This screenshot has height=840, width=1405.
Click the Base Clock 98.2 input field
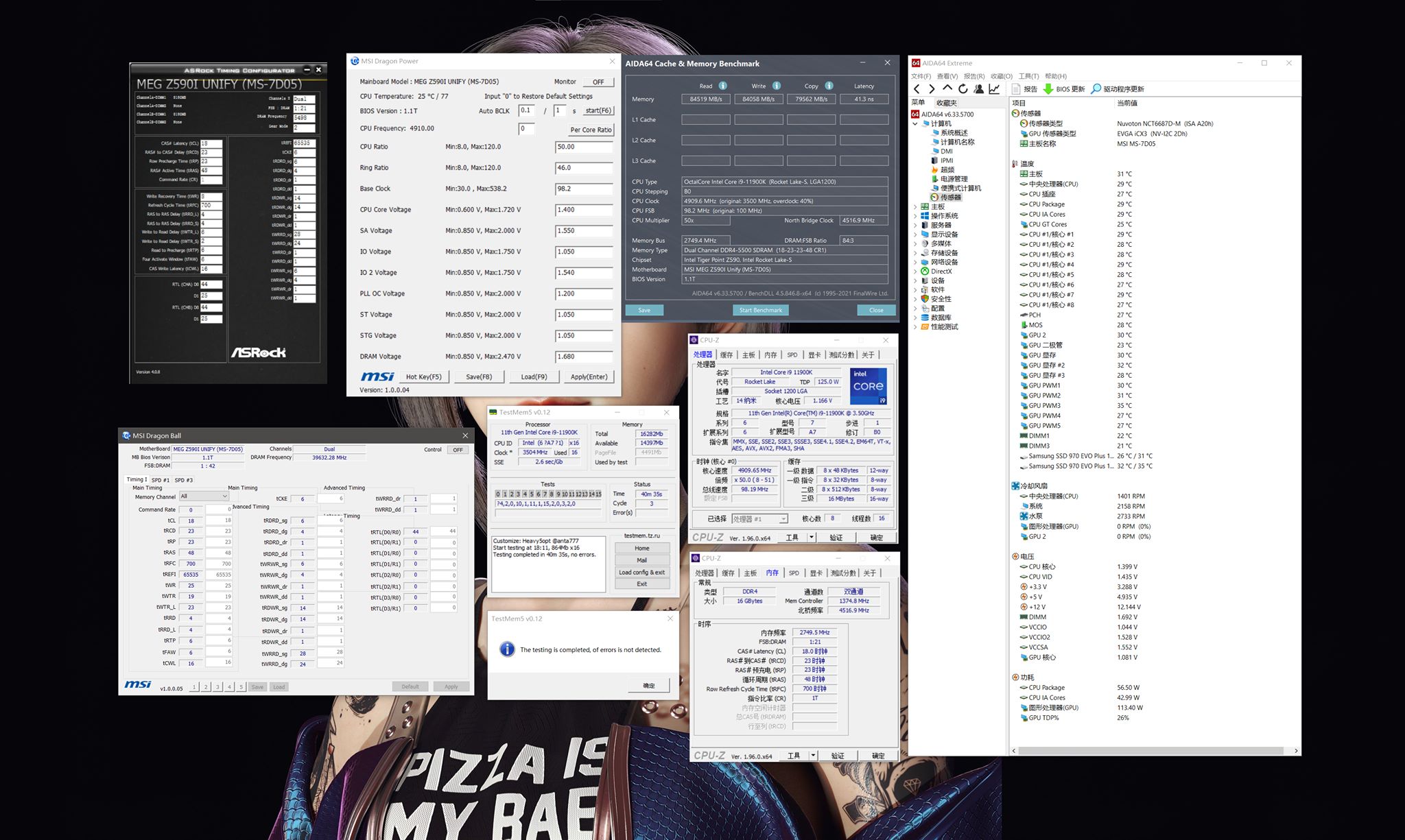(584, 189)
